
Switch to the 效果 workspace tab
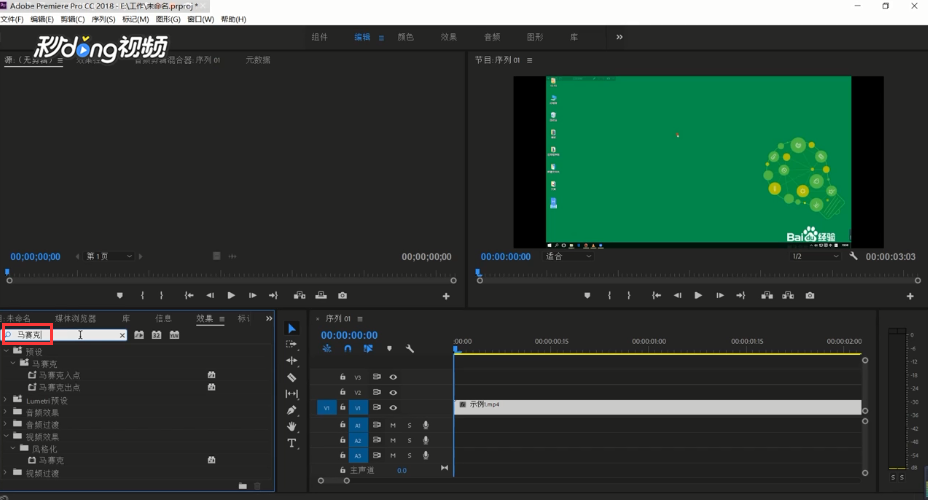pos(449,37)
